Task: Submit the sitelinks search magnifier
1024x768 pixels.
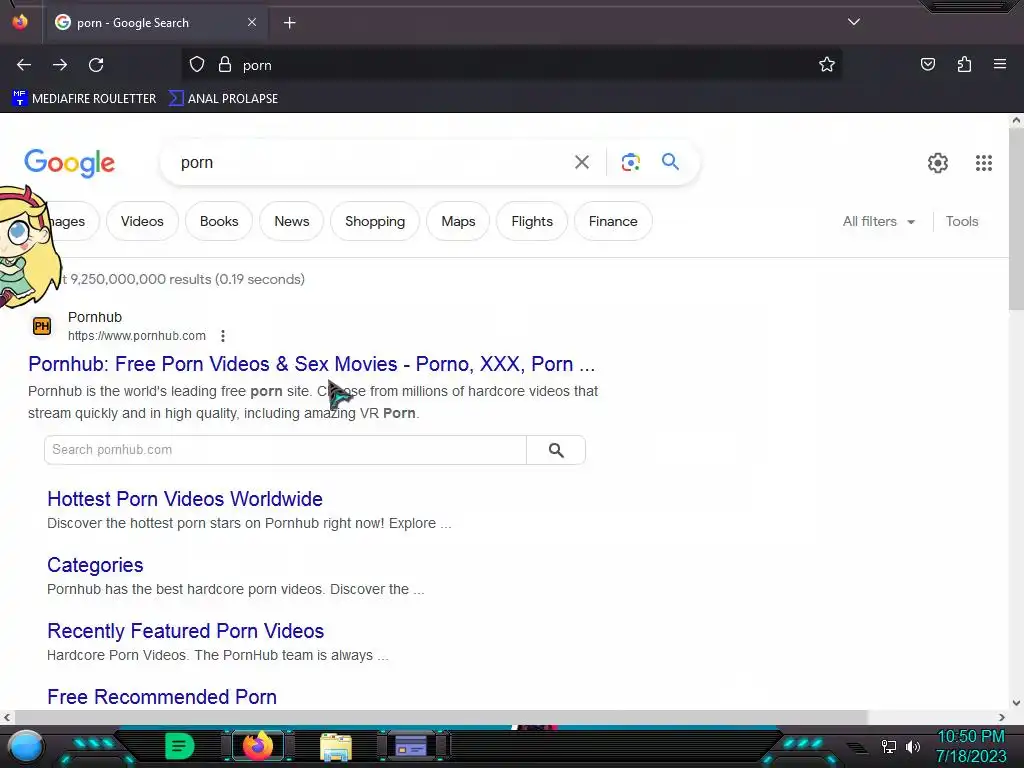Action: tap(556, 450)
